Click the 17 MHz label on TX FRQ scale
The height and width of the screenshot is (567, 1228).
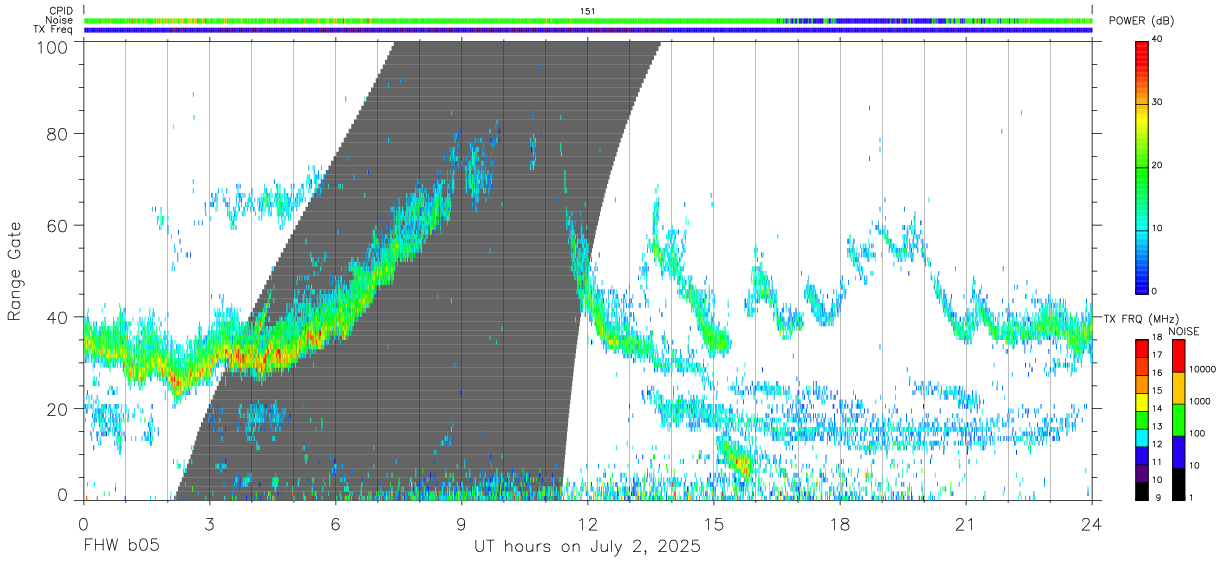coord(1157,355)
